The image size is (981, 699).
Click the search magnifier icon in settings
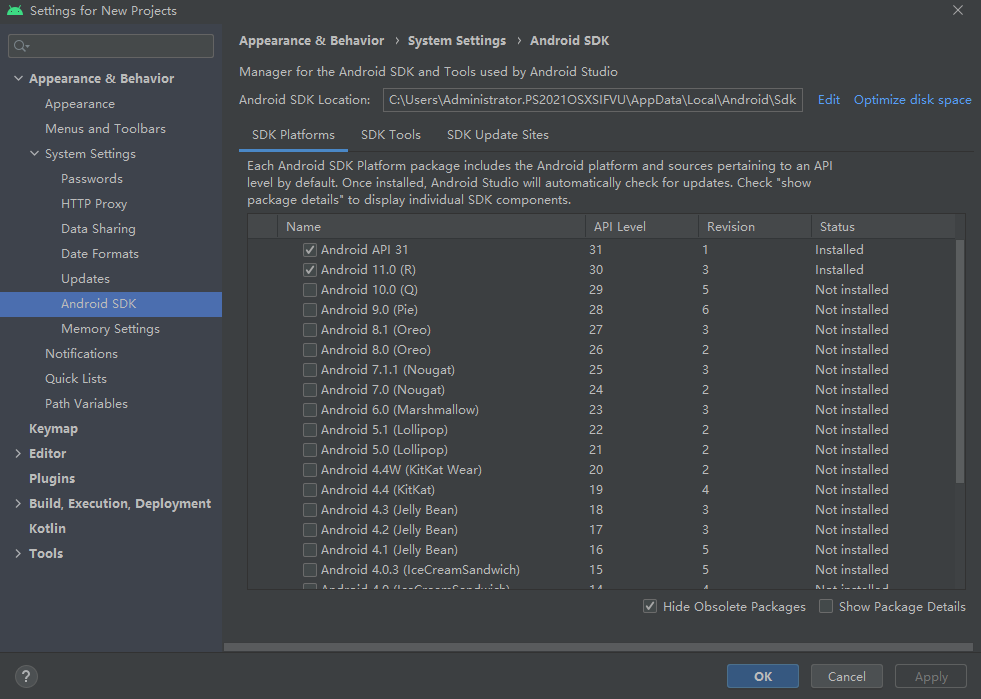click(22, 46)
